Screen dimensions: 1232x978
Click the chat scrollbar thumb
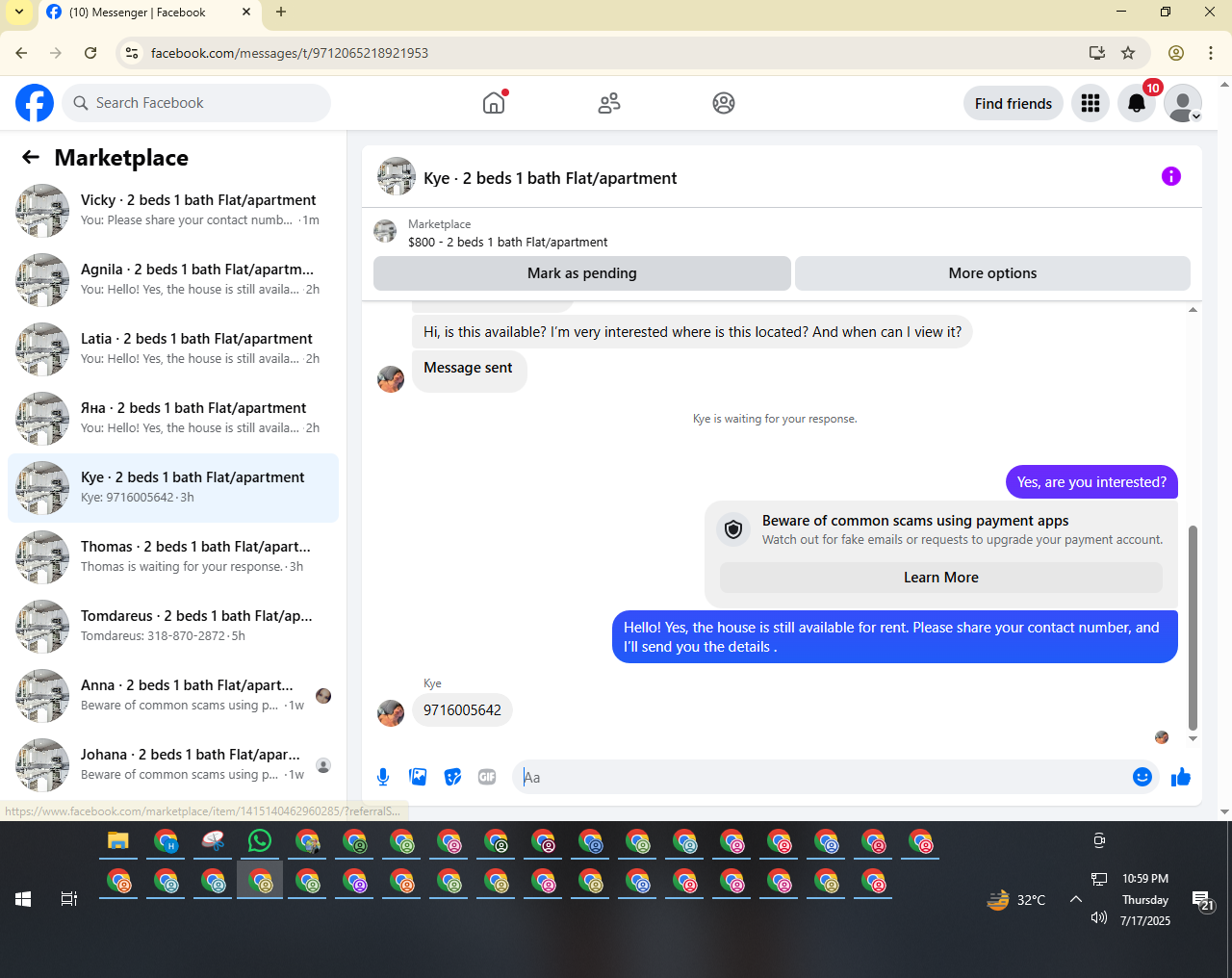click(1193, 628)
